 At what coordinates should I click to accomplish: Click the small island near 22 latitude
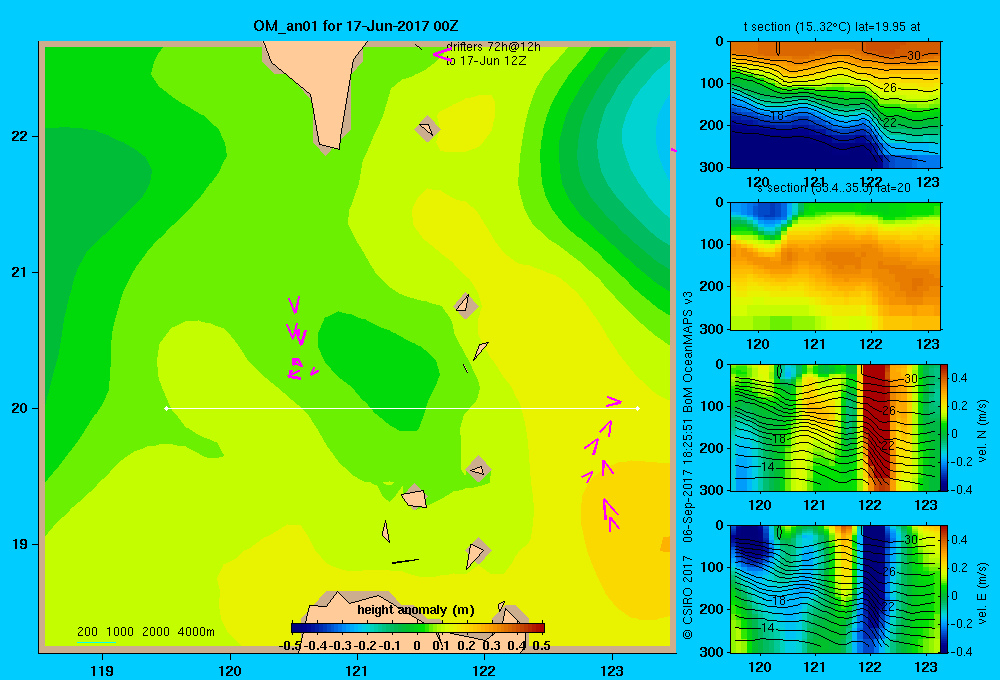pos(427,129)
